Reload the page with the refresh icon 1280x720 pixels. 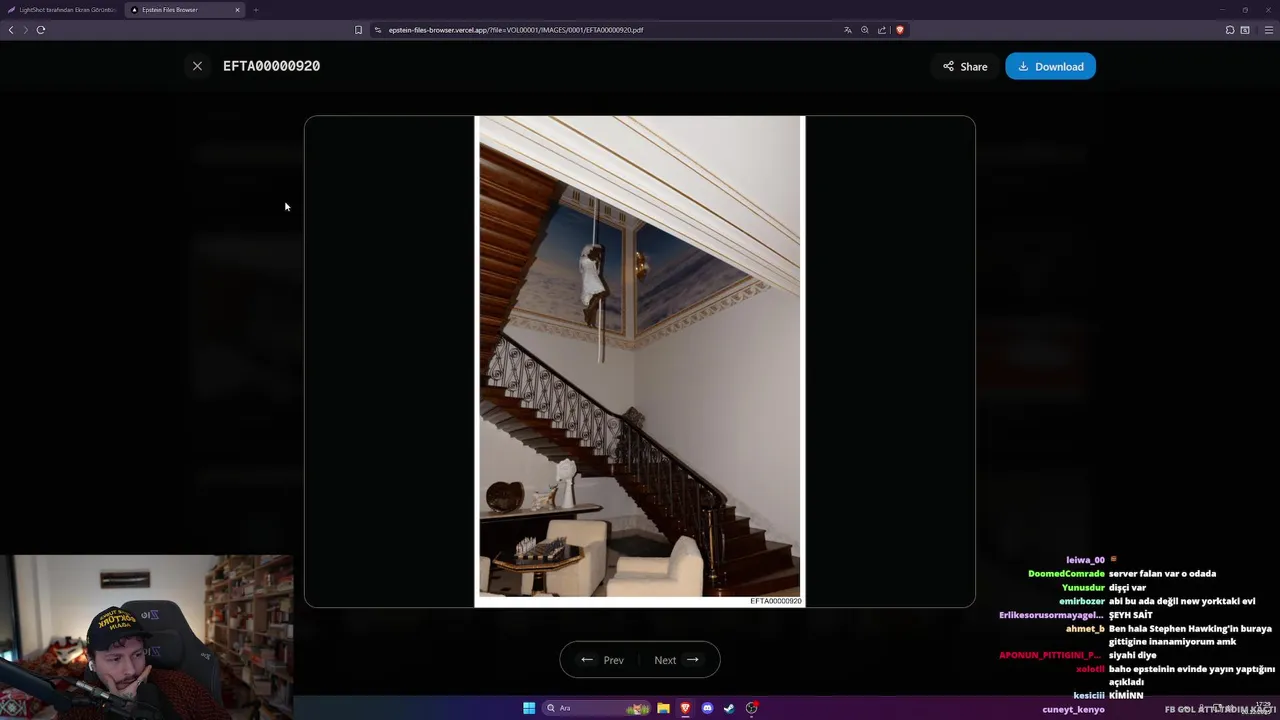(x=41, y=30)
